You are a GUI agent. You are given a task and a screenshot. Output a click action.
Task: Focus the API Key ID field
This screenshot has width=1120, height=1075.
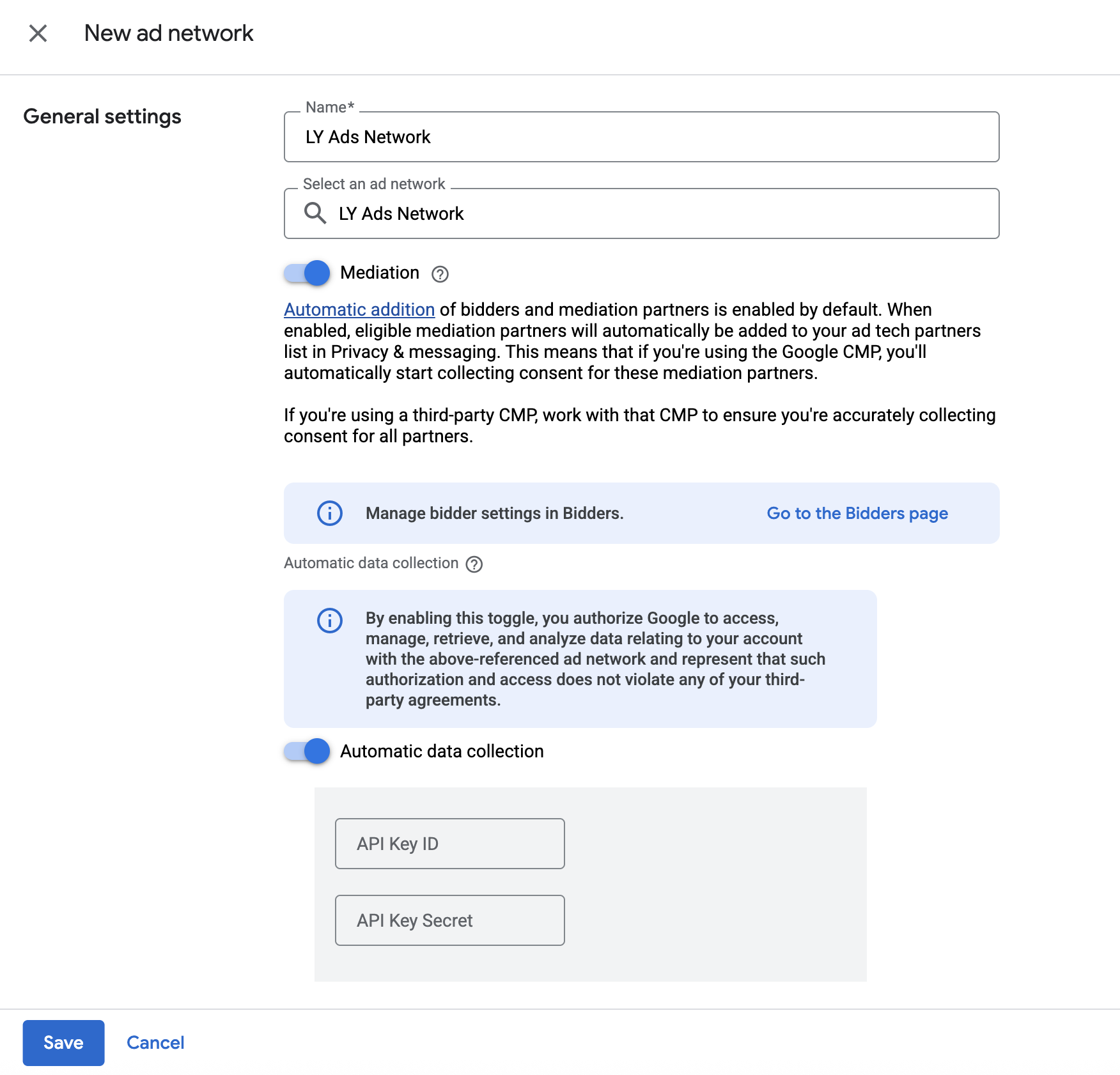(450, 844)
